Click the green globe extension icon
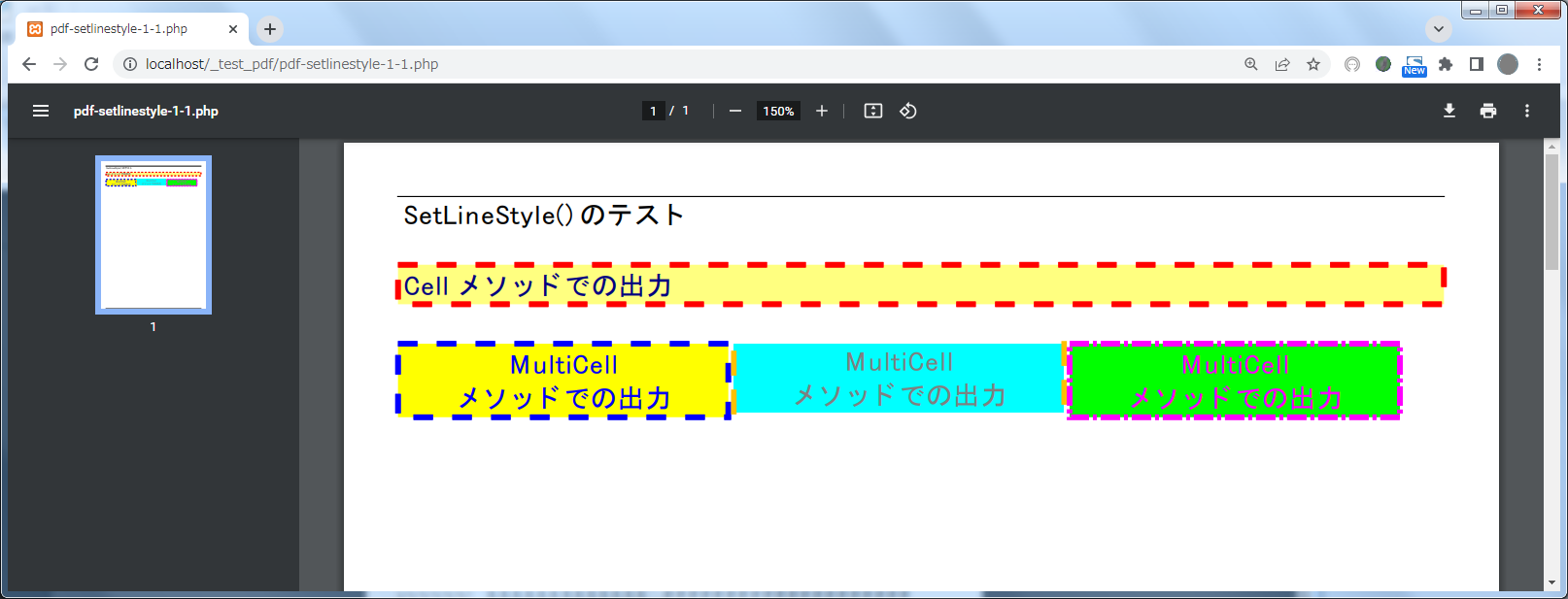Viewport: 1568px width, 599px height. (1383, 64)
